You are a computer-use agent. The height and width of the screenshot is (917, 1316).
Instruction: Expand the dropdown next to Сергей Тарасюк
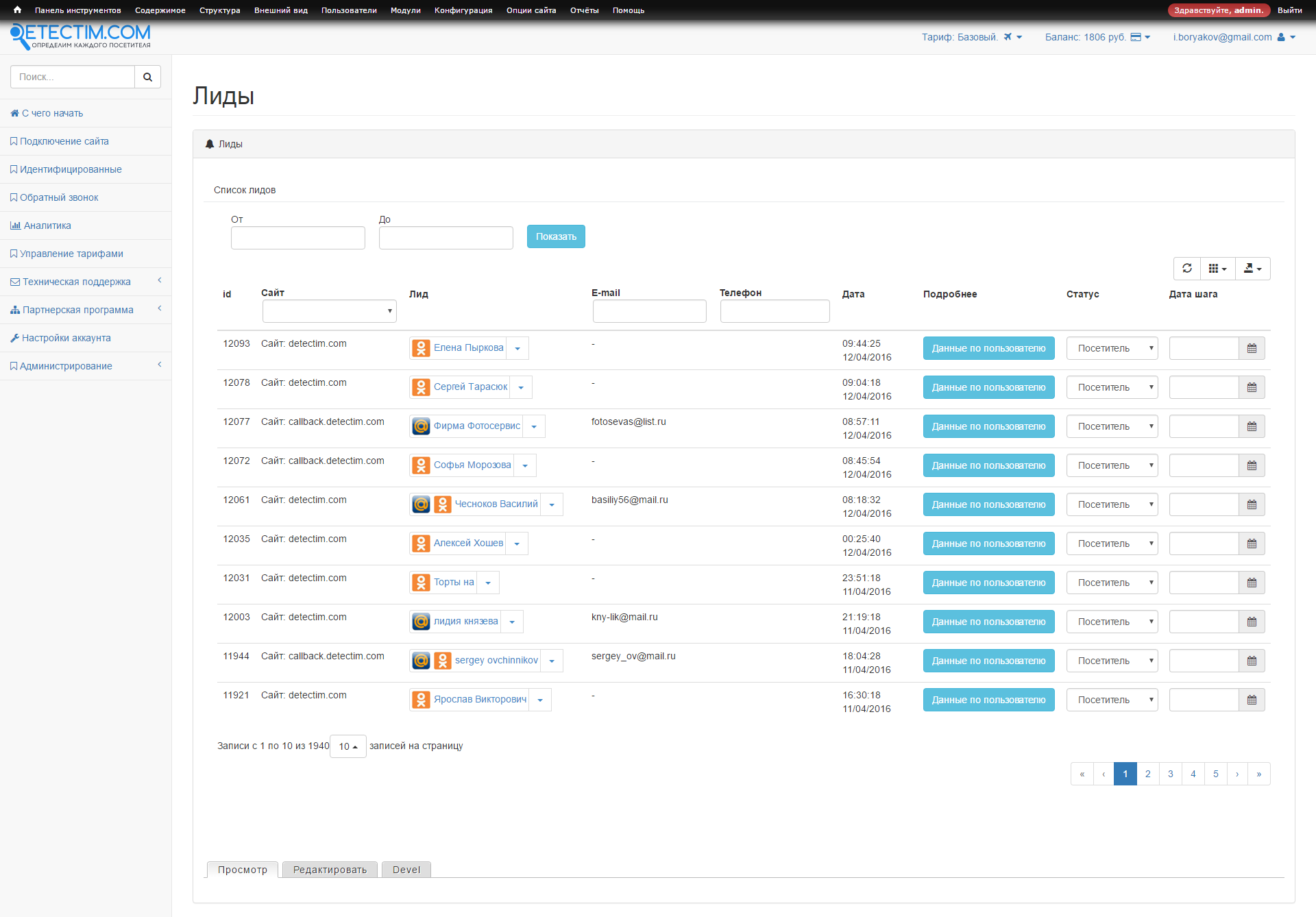(x=521, y=387)
